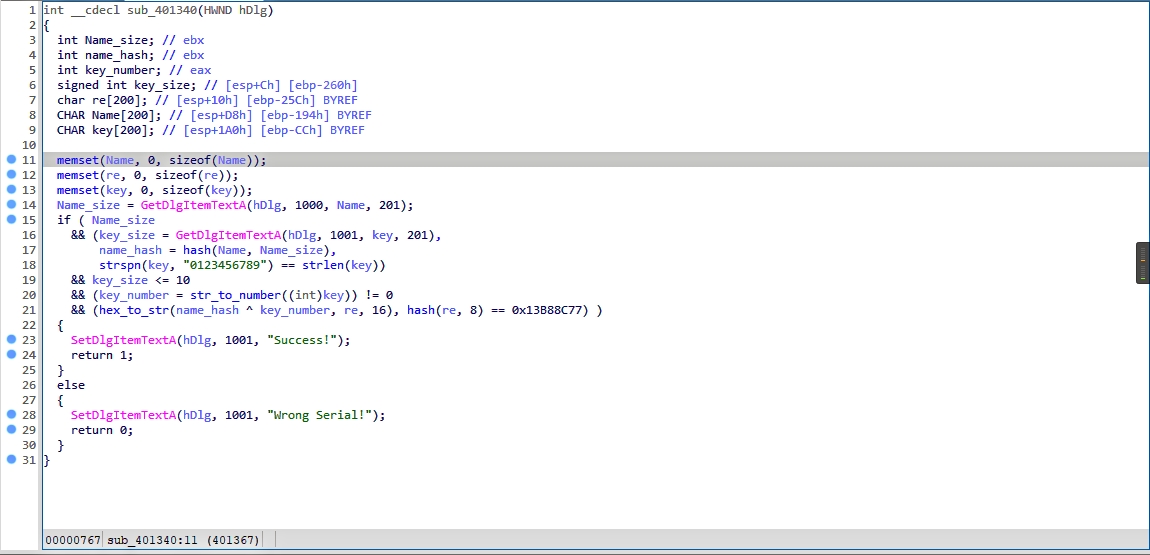The height and width of the screenshot is (555, 1150).
Task: Click line number 22 in gutter
Action: click(28, 325)
